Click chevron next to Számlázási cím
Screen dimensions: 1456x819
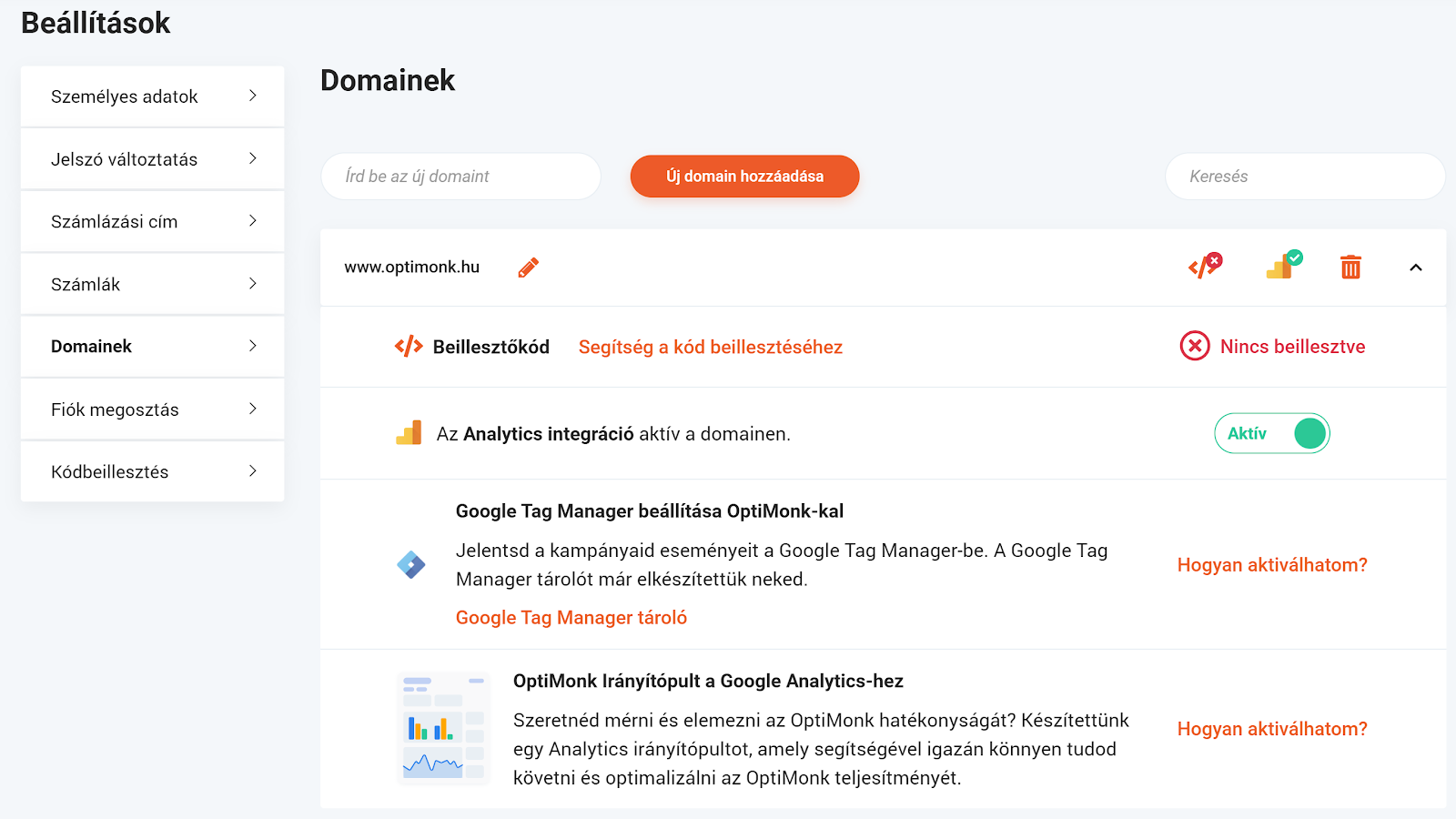(x=253, y=221)
